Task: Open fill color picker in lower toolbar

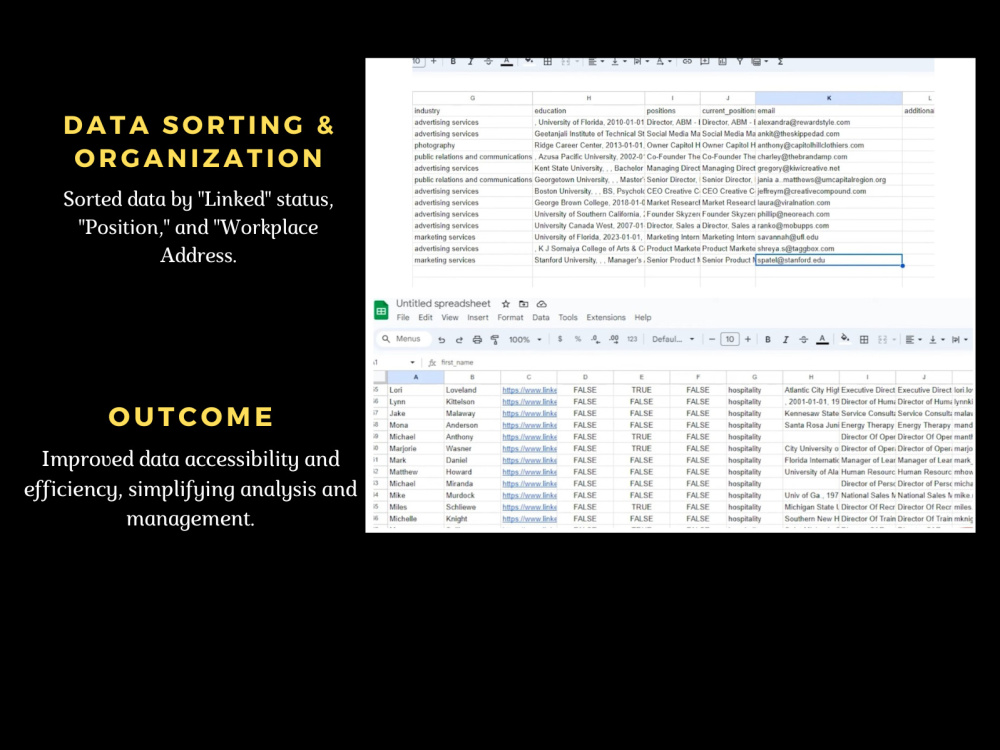Action: coord(845,339)
